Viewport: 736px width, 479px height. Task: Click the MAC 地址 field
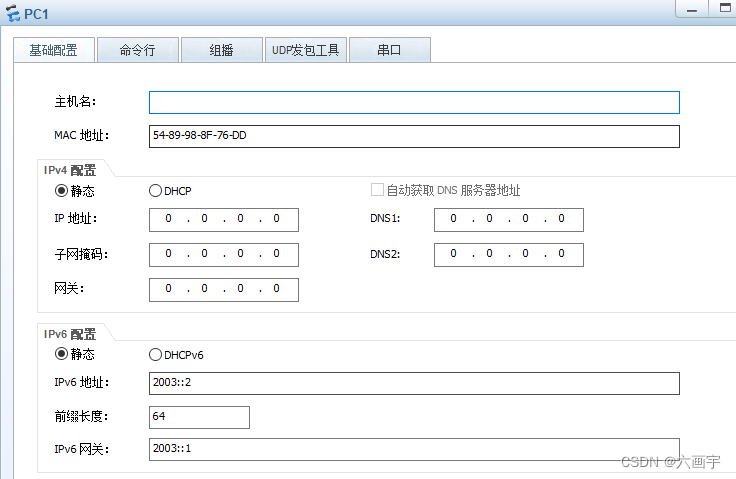(414, 136)
